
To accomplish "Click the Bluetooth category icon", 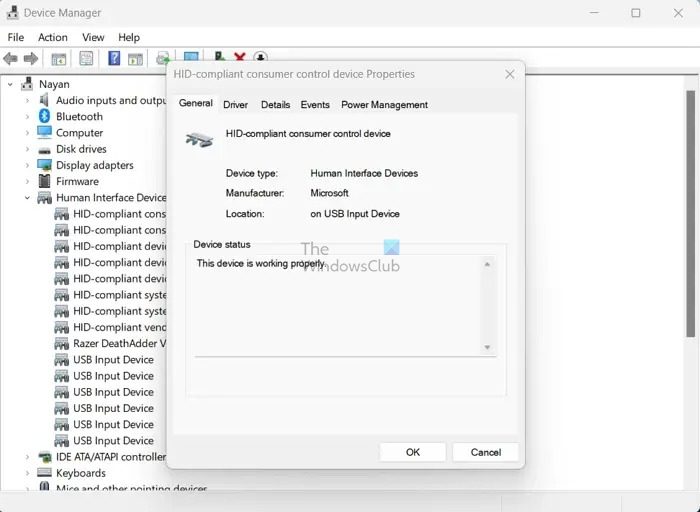I will (44, 116).
